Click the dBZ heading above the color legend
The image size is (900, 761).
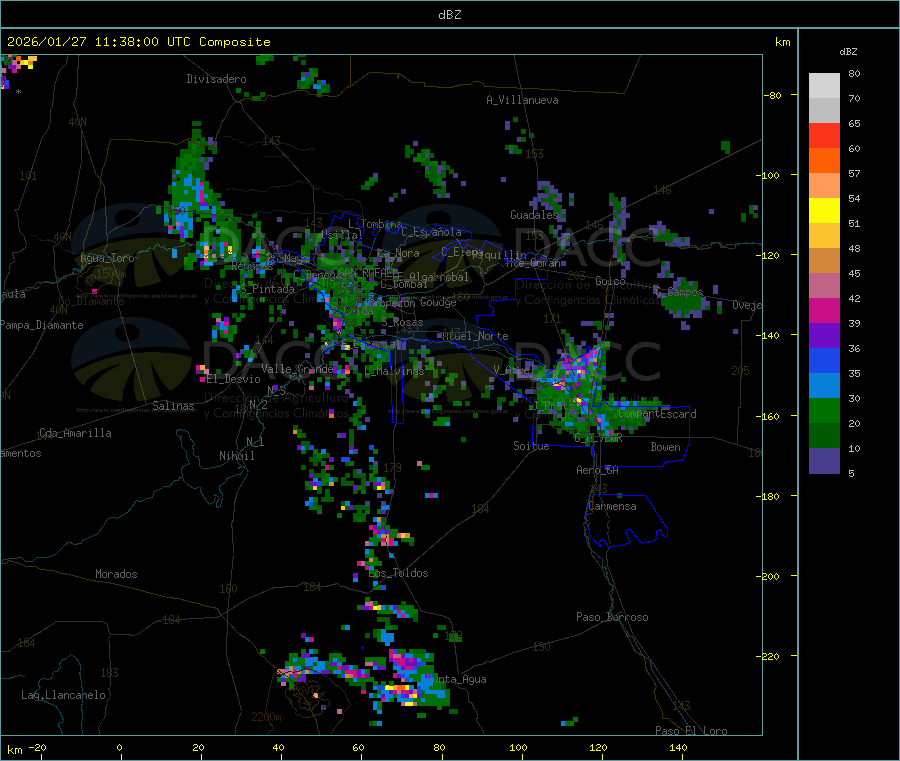[x=848, y=52]
